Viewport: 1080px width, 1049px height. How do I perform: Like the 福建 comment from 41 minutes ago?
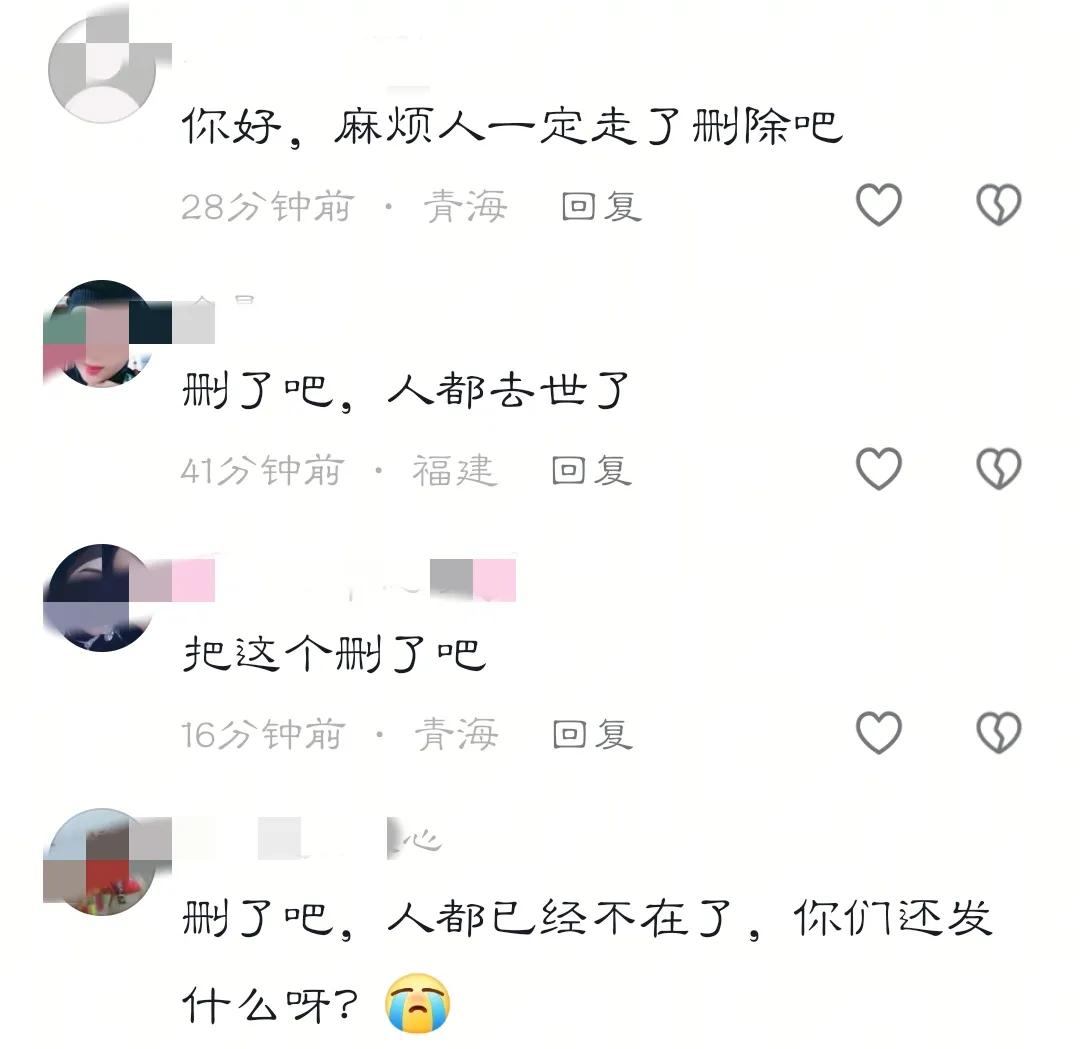pos(878,469)
